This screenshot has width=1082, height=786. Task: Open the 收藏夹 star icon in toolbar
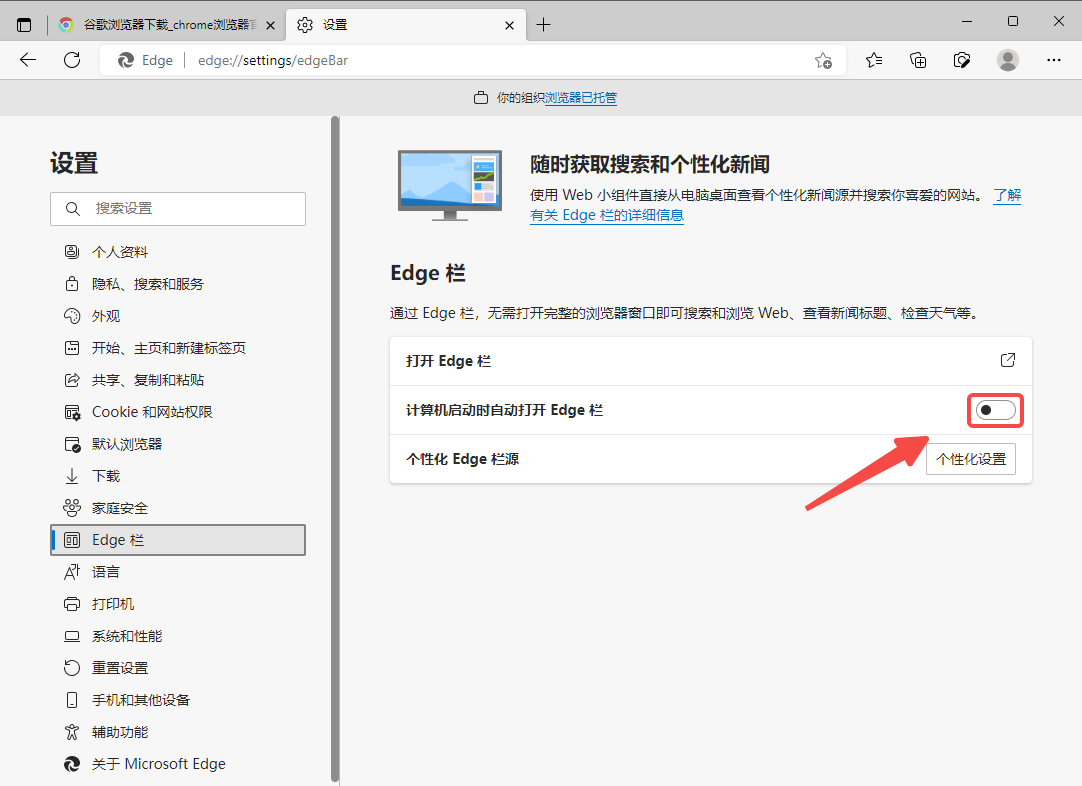873,60
